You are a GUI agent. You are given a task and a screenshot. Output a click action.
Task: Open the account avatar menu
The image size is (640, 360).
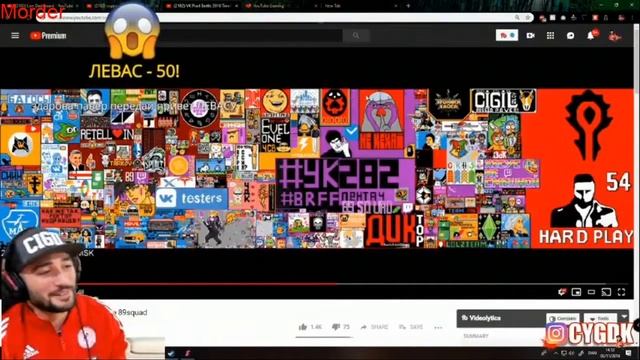point(614,36)
